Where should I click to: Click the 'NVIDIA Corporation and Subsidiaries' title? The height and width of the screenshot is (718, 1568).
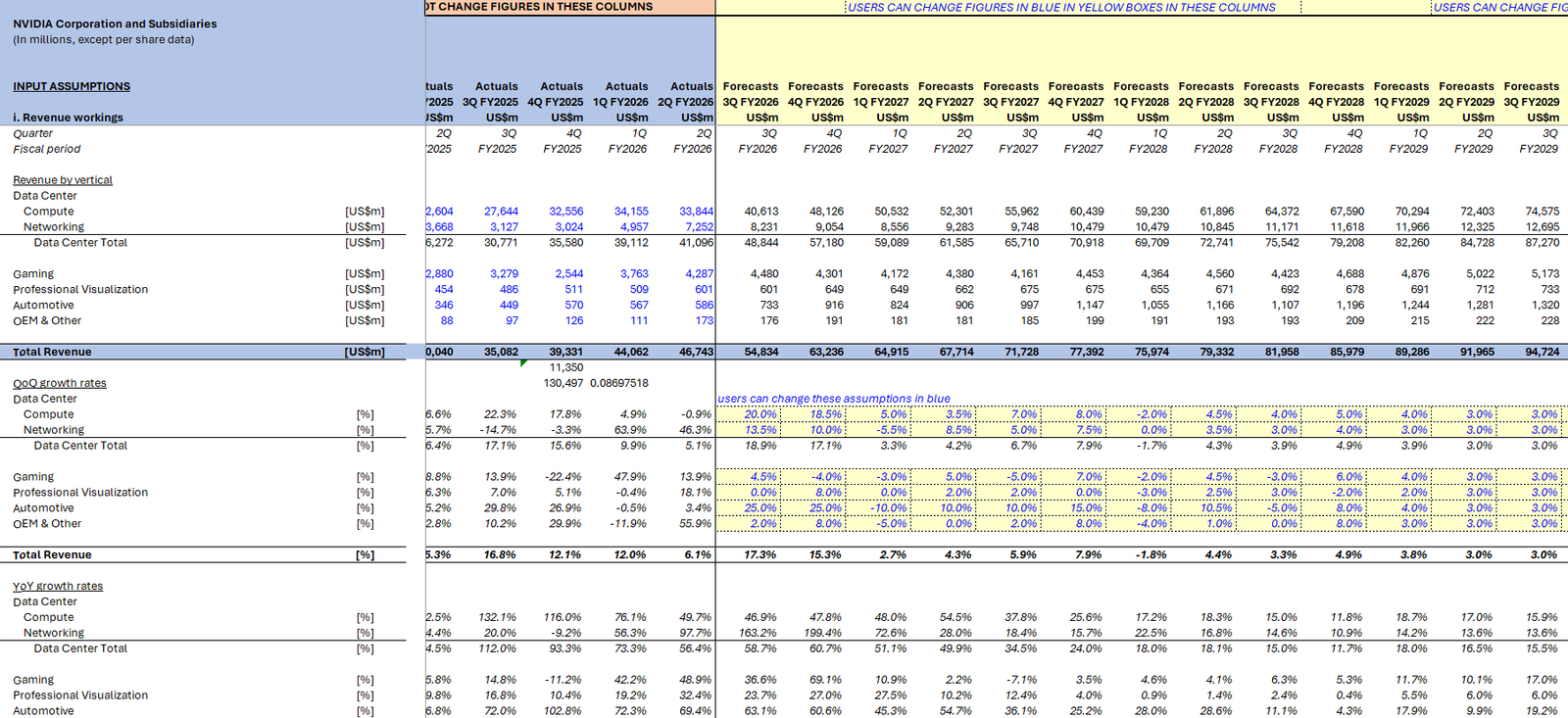point(115,24)
